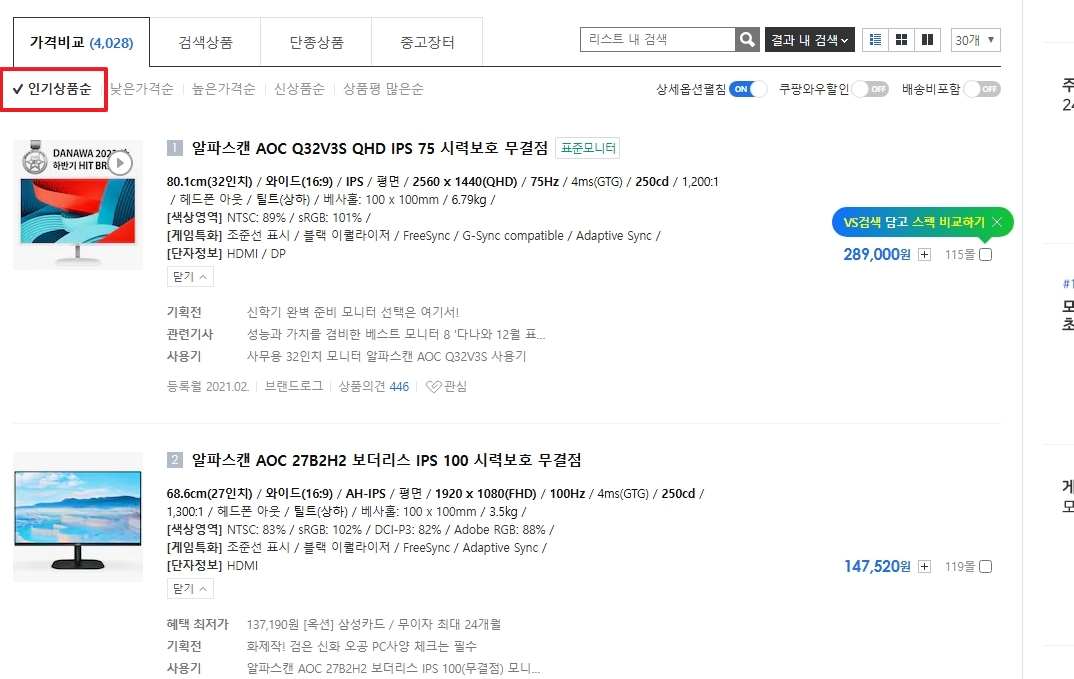Open 알파스캔 AOC 27B2H2 product title

pos(386,460)
